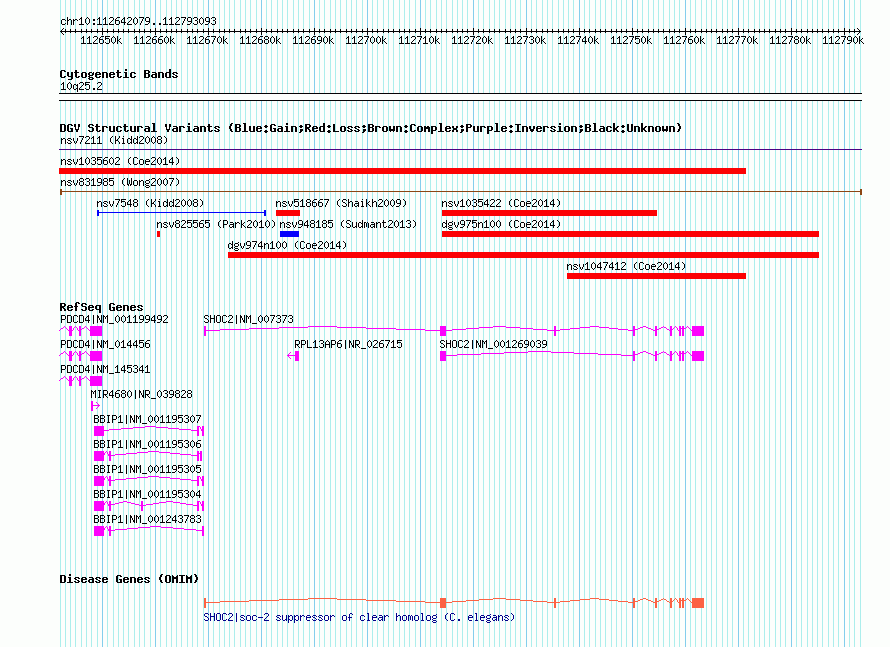This screenshot has height=647, width=890.
Task: Click the nsv518667 (Shaikh2009) red bar
Action: point(288,213)
